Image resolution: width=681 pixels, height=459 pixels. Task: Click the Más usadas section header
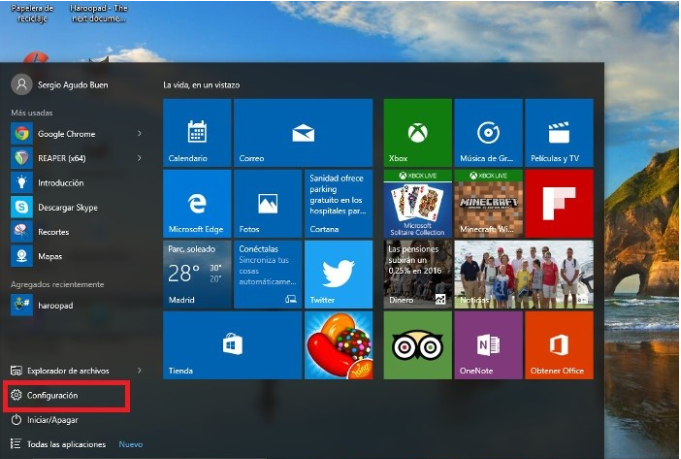tap(32, 112)
